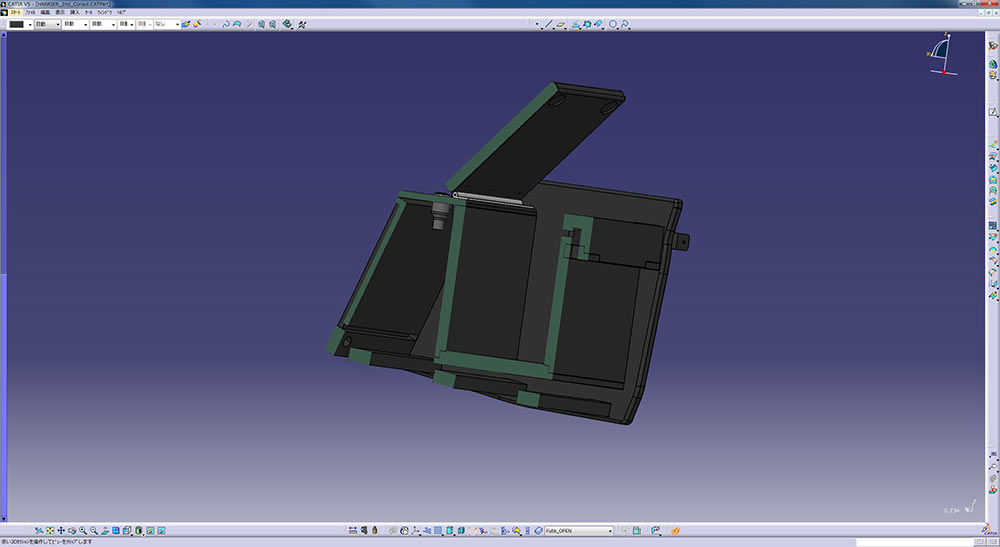Image resolution: width=1000 pixels, height=547 pixels.
Task: Click the Plane creation tool icon
Action: pyautogui.click(x=562, y=24)
